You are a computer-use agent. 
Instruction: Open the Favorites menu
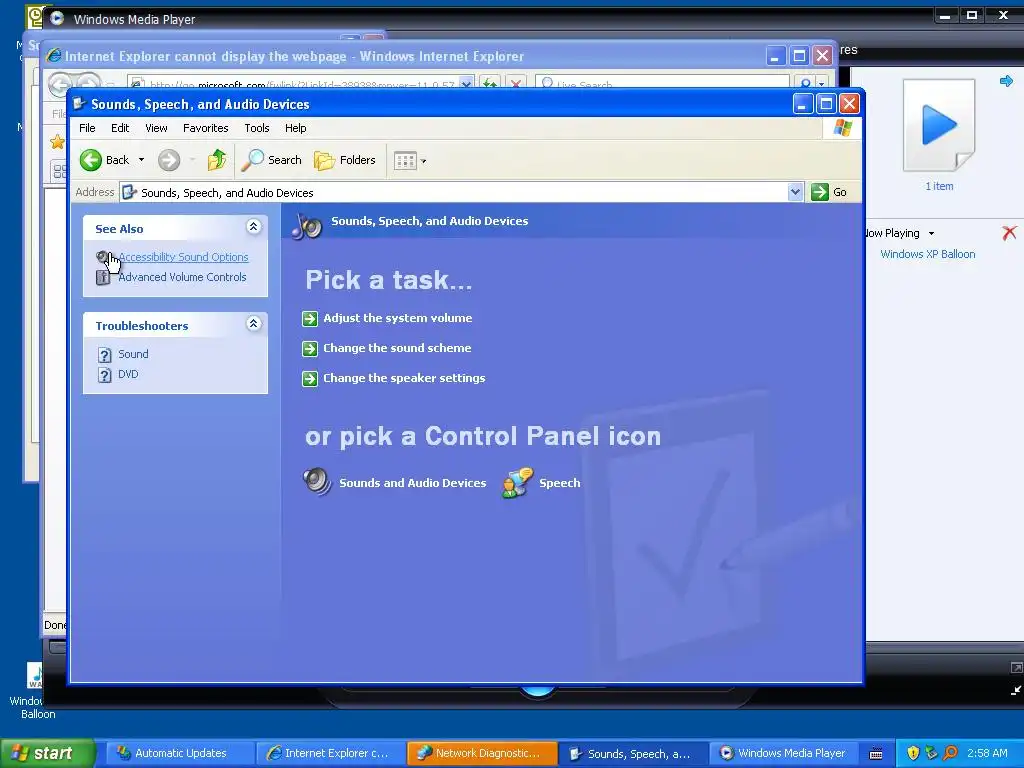[x=206, y=128]
